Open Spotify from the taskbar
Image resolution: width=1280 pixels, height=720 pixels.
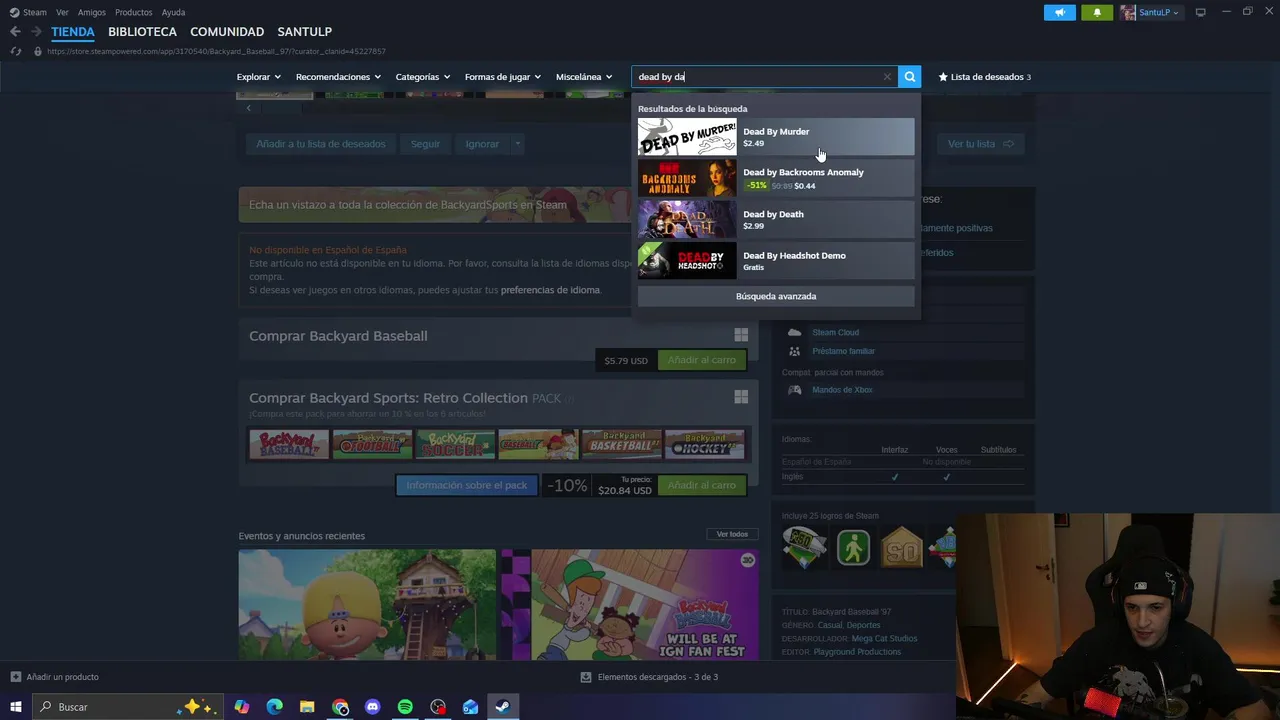pyautogui.click(x=405, y=707)
